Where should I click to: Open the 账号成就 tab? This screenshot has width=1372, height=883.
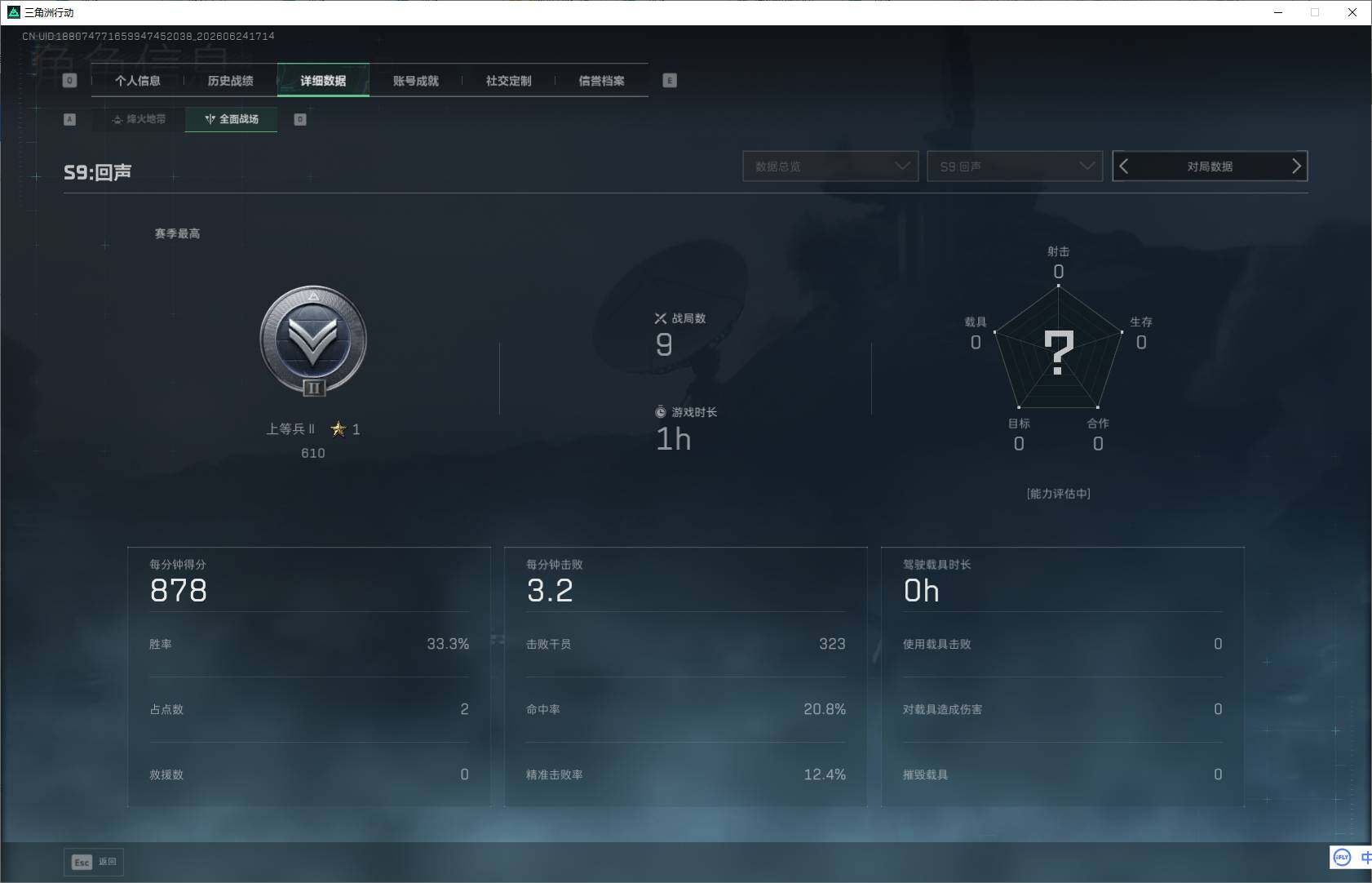[x=416, y=81]
